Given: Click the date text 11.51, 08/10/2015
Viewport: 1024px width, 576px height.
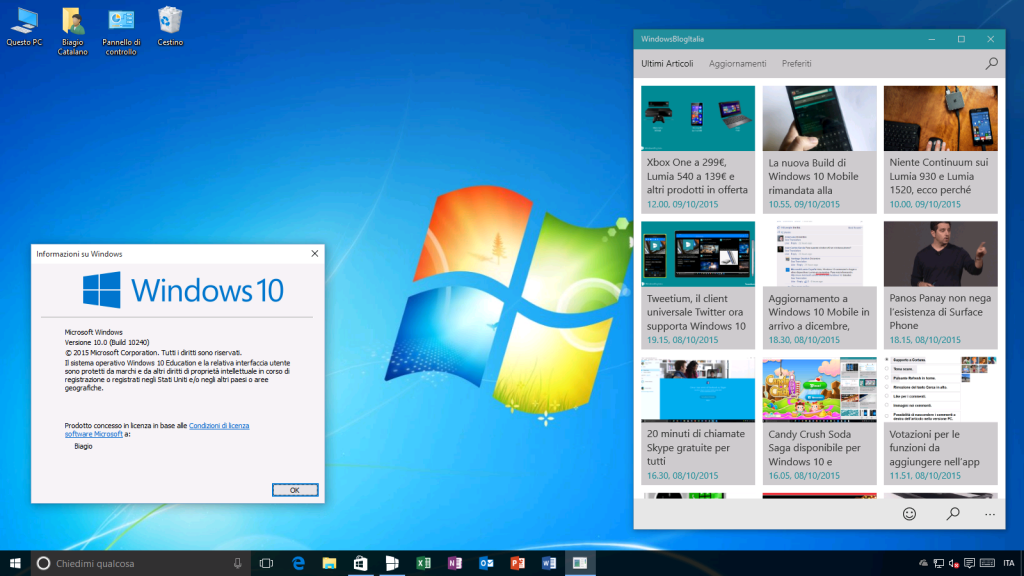Looking at the screenshot, I should pos(925,476).
